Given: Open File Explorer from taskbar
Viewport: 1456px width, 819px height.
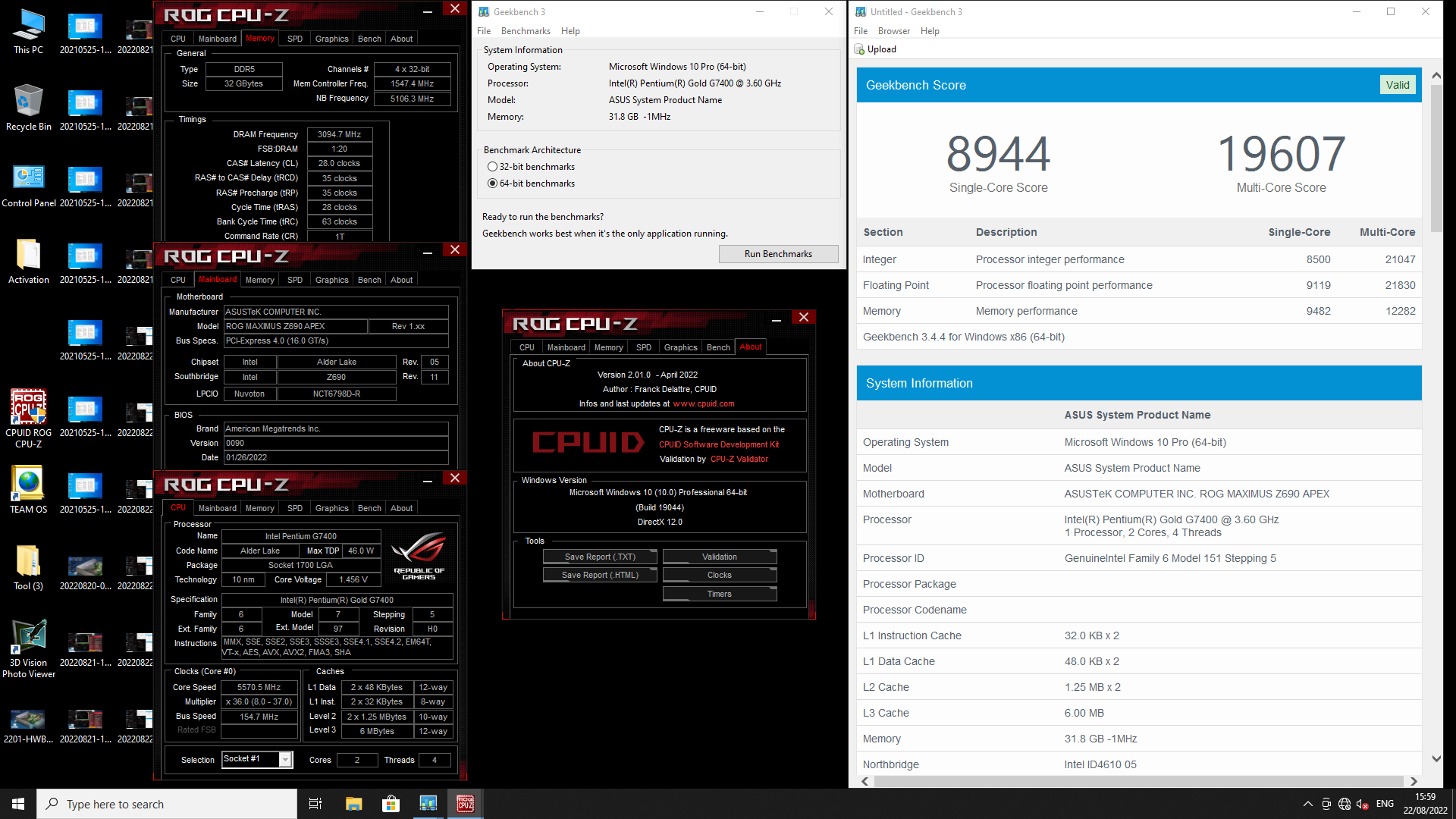Looking at the screenshot, I should tap(353, 804).
